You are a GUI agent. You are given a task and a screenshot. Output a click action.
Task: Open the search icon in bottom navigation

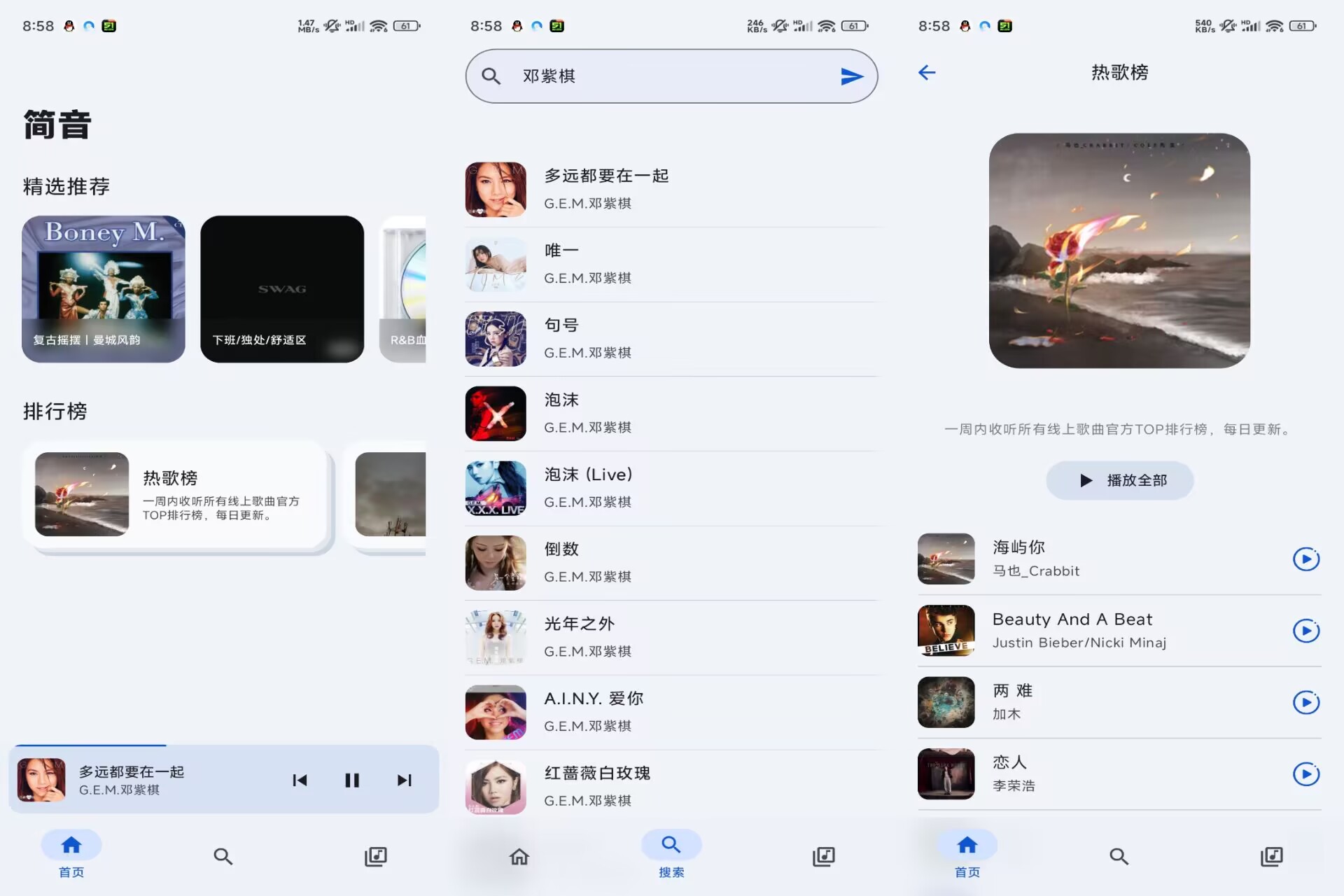pyautogui.click(x=223, y=856)
